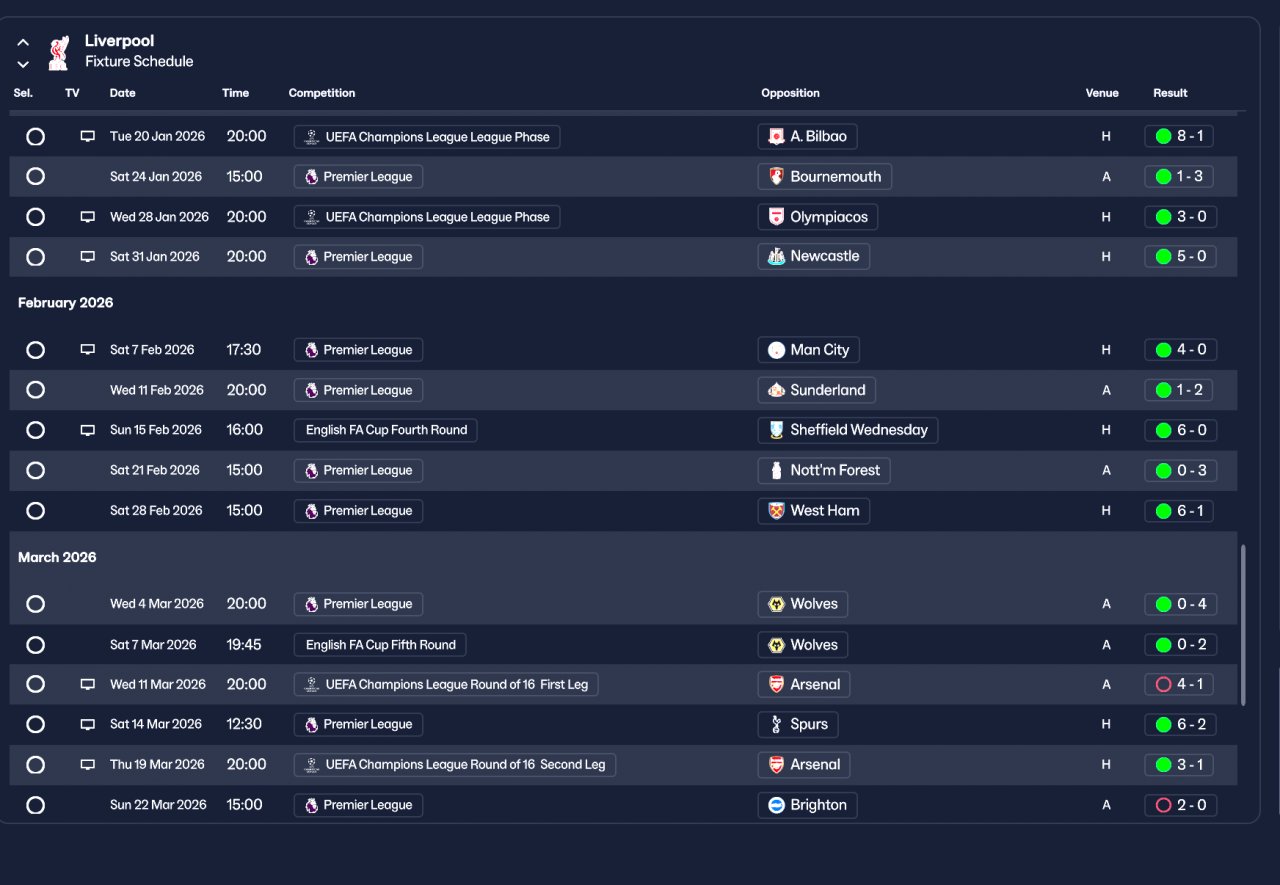Select the Nott'm Forest fixture radio button
This screenshot has height=885, width=1280.
(36, 470)
